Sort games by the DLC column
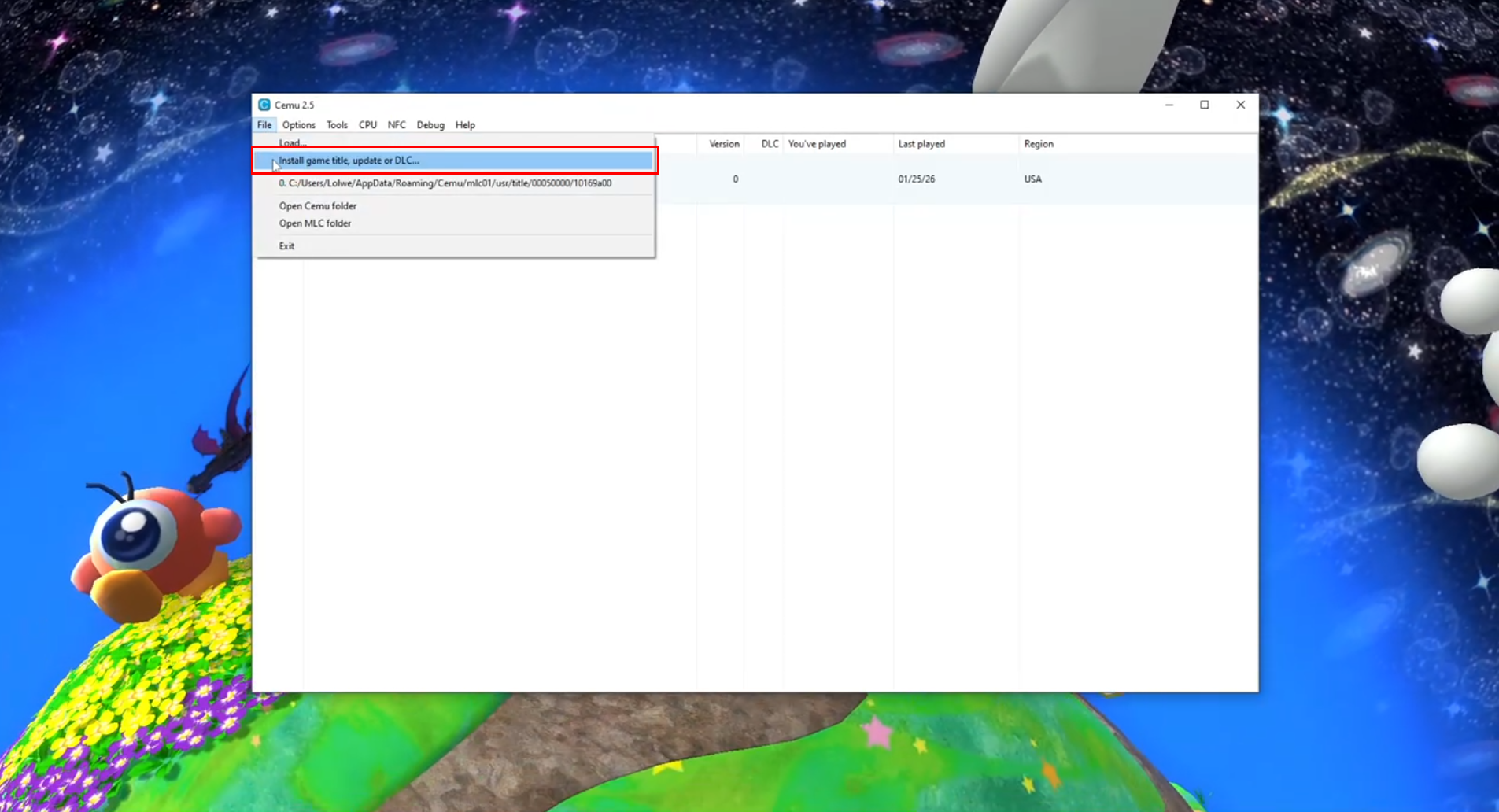1499x812 pixels. click(768, 143)
